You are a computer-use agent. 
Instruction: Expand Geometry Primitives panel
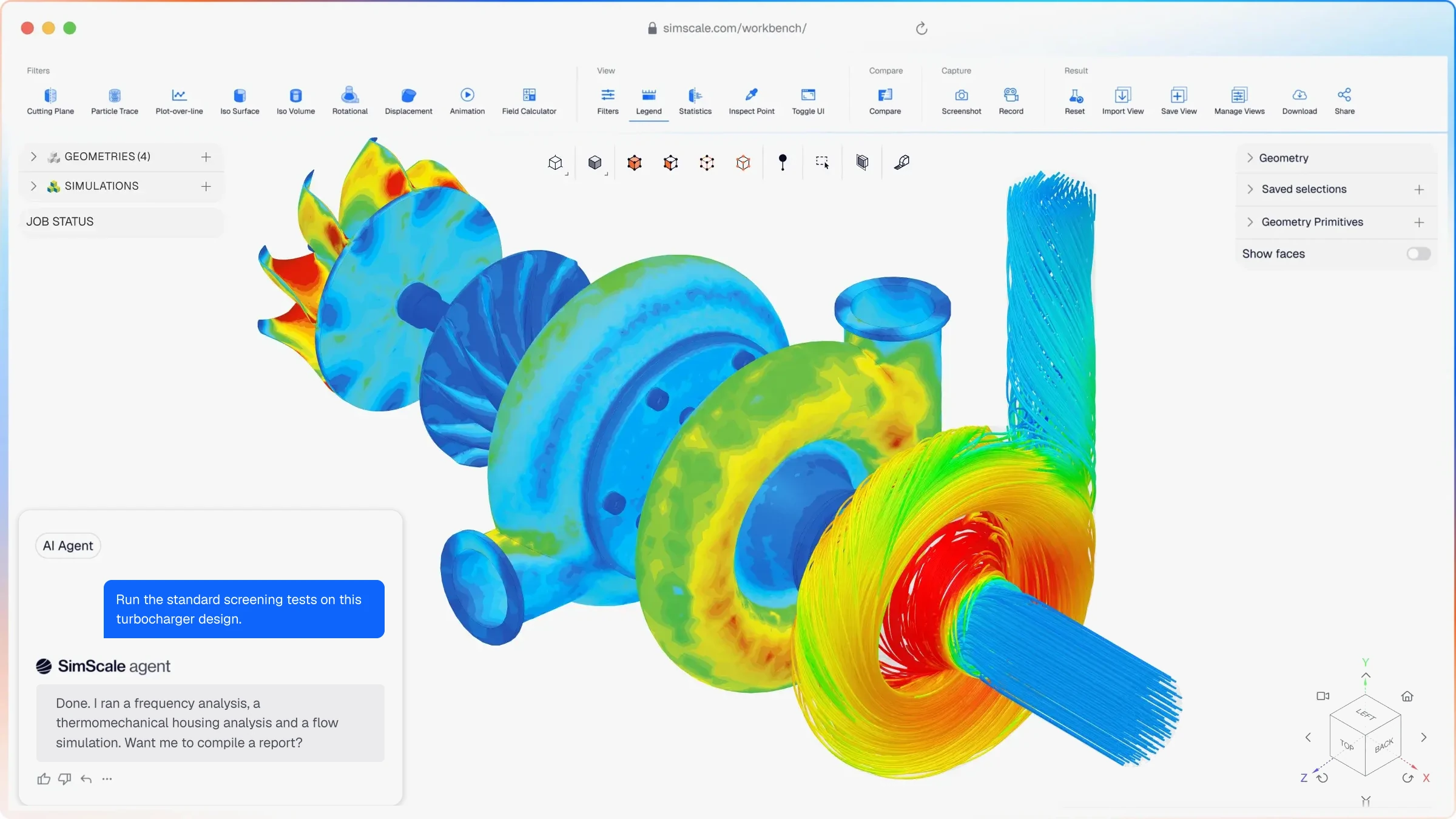click(x=1250, y=222)
